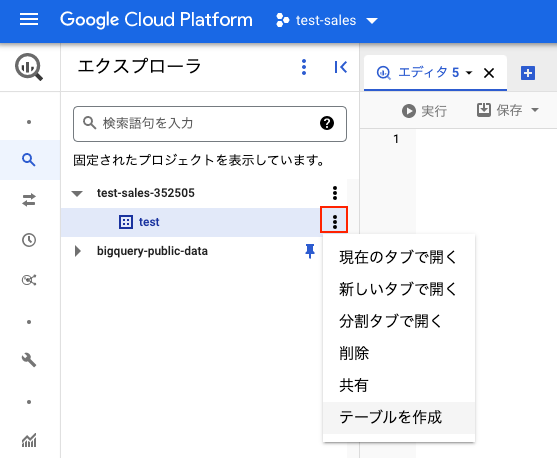Open the analytics hub sidebar icon
The image size is (557, 458).
pos(29,280)
